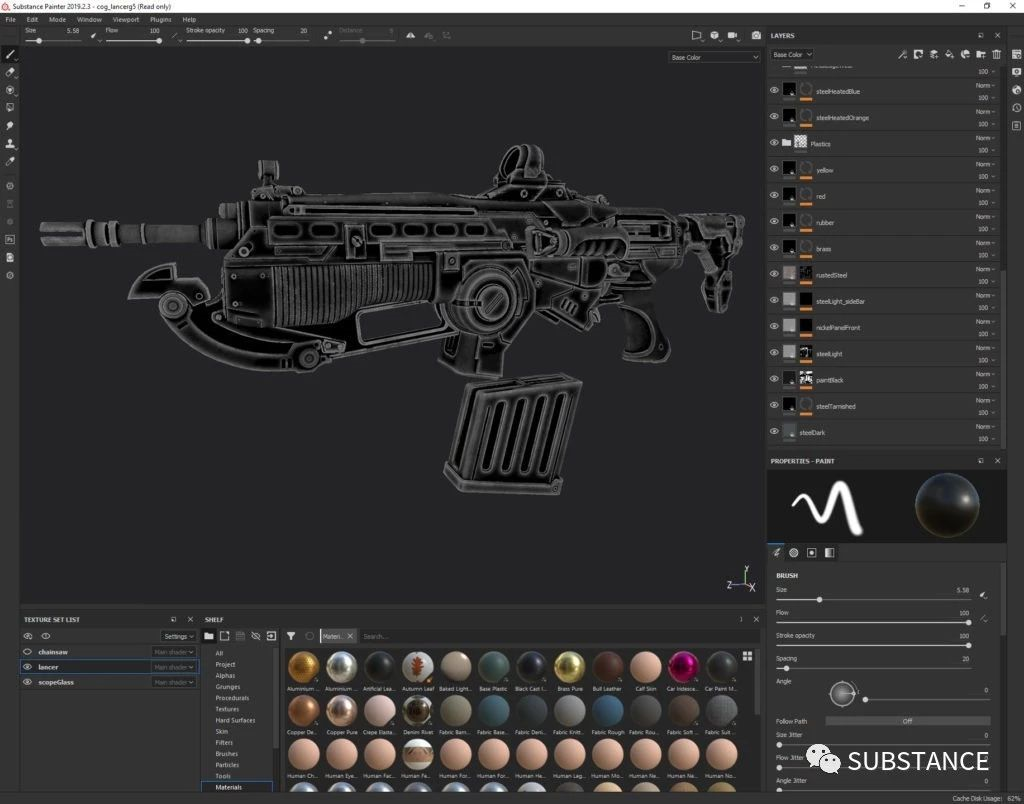Open blend mode dropdown for red layer
This screenshot has width=1024, height=804.
(x=985, y=191)
